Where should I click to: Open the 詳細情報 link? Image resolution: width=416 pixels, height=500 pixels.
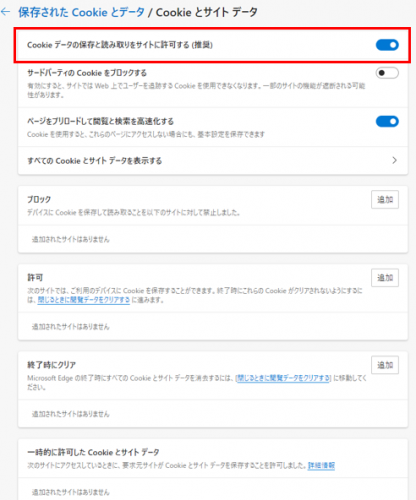(321, 465)
